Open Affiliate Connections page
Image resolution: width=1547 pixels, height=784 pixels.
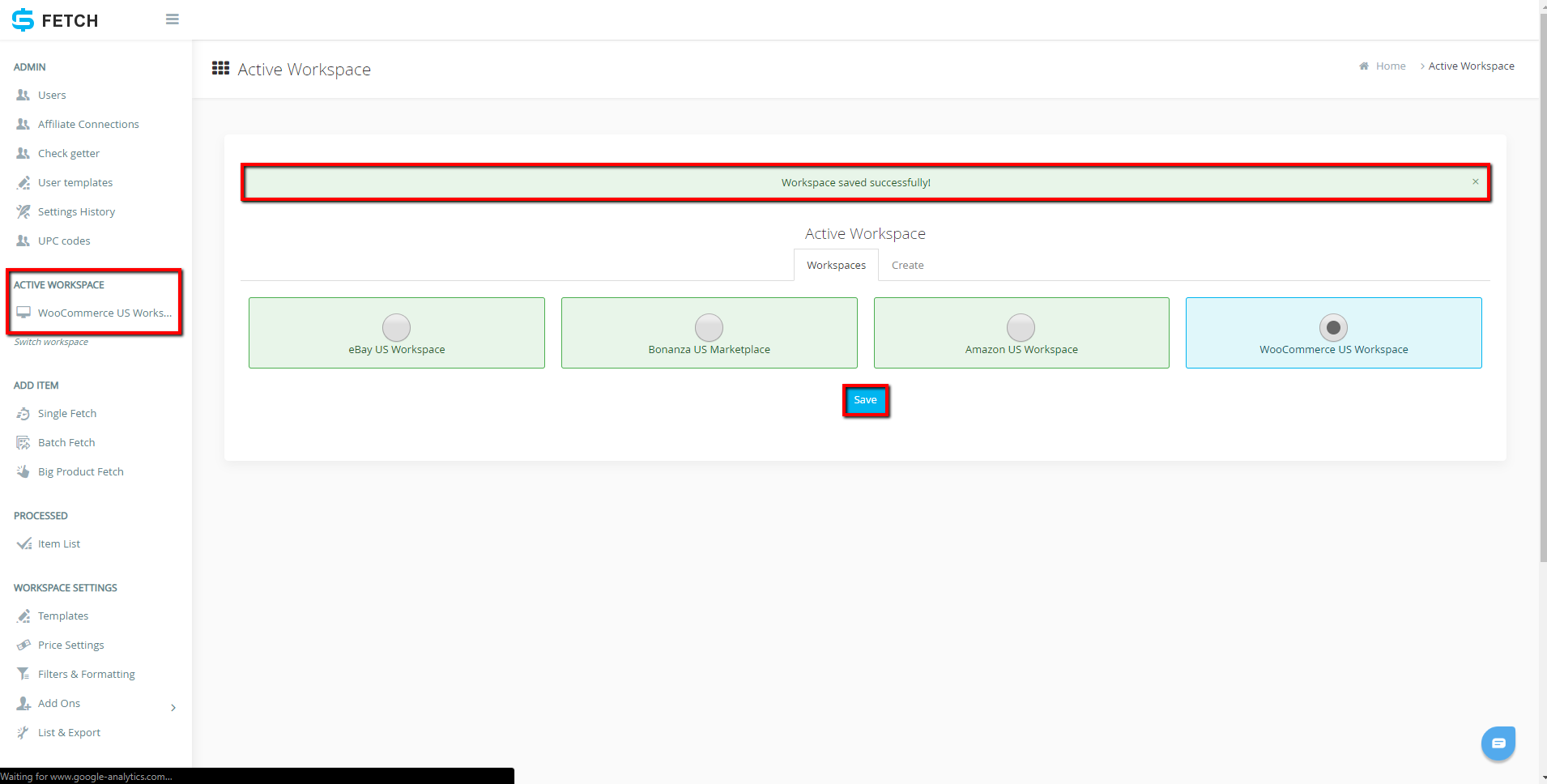tap(88, 124)
